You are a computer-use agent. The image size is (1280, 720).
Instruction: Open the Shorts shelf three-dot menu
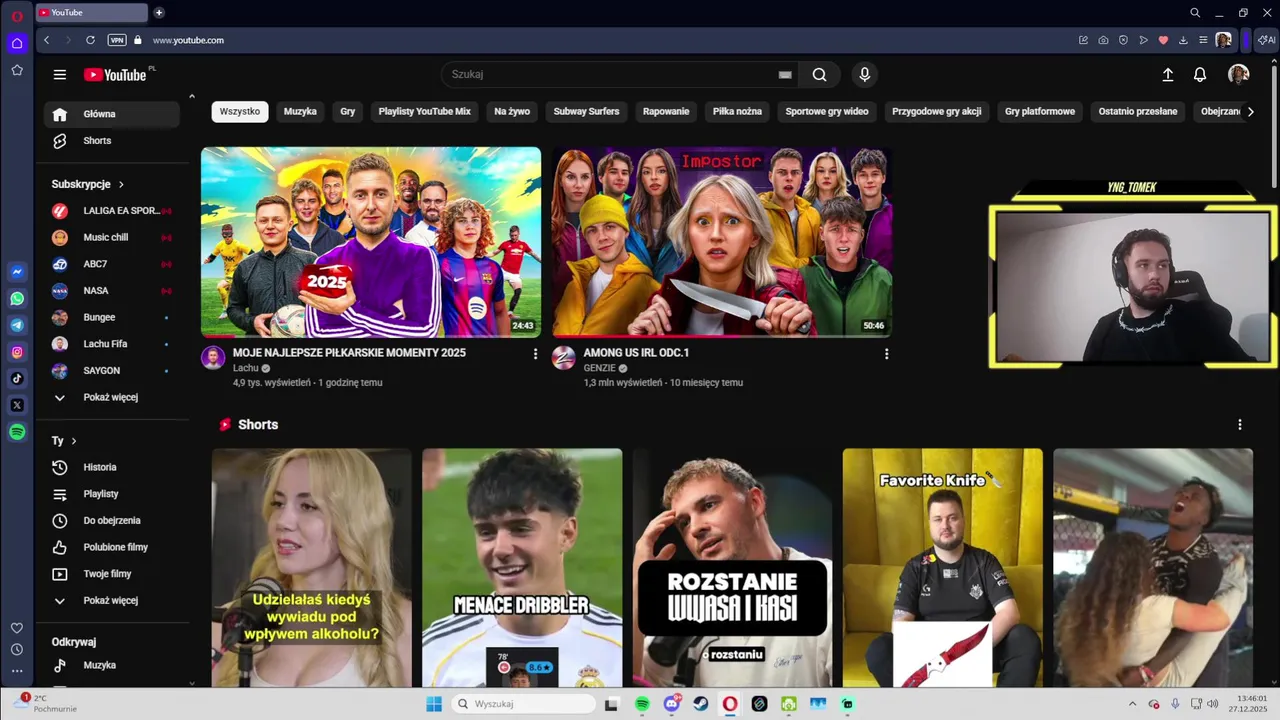tap(1239, 425)
